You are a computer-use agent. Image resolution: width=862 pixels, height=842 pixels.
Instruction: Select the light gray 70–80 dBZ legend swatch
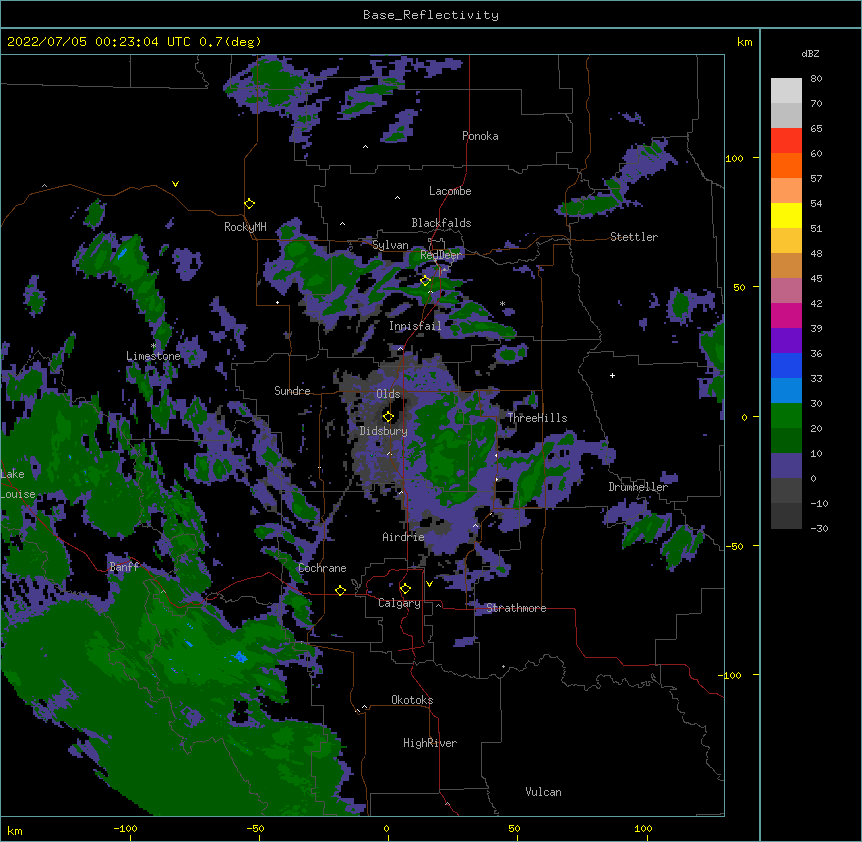click(x=786, y=91)
